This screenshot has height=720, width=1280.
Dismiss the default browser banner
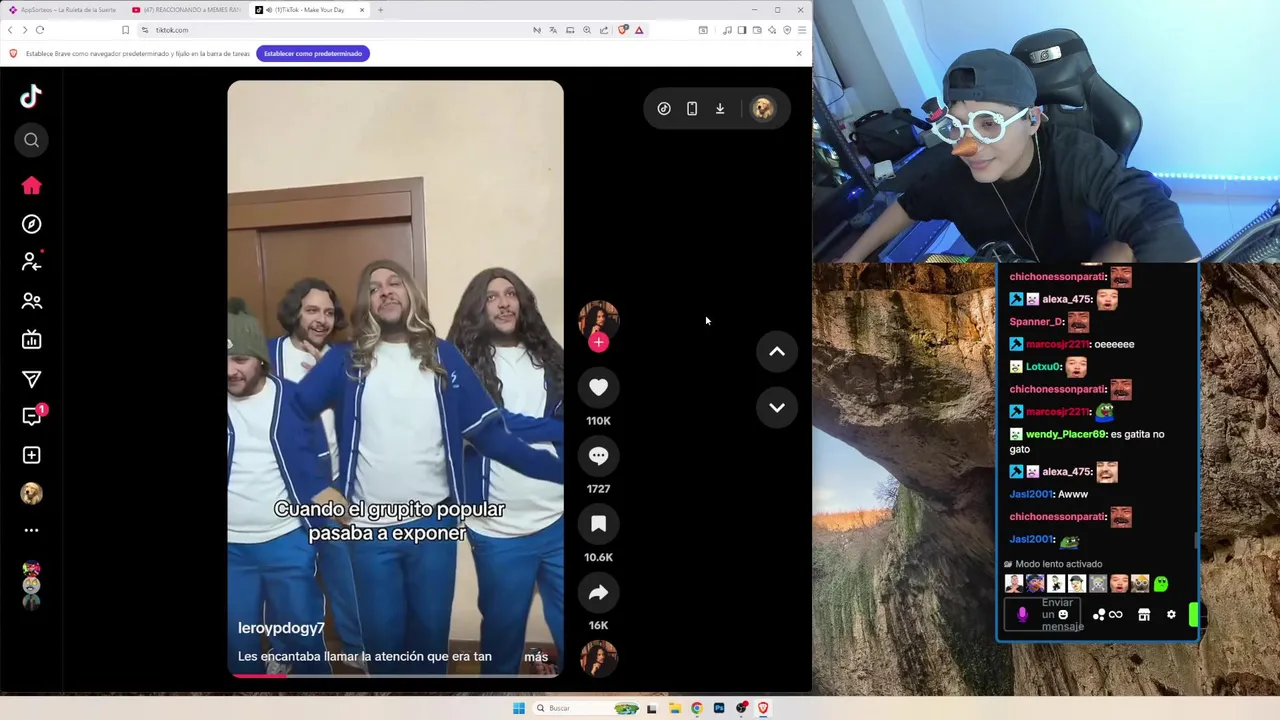799,53
